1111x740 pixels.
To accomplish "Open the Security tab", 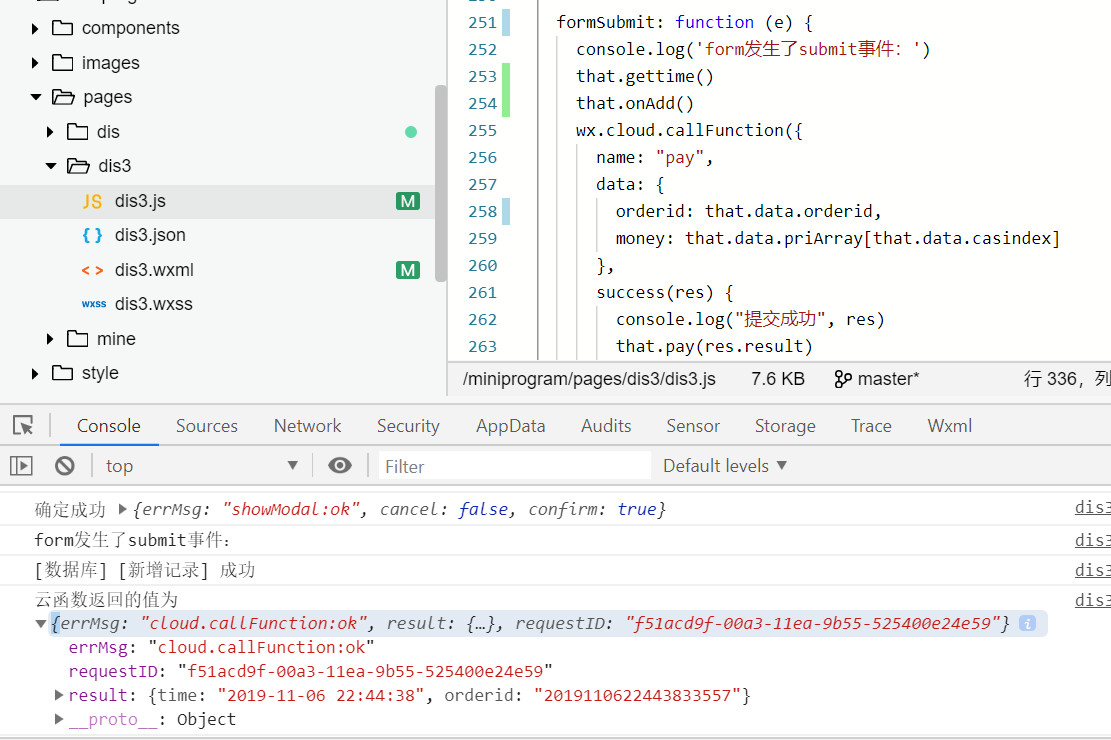I will (x=408, y=426).
